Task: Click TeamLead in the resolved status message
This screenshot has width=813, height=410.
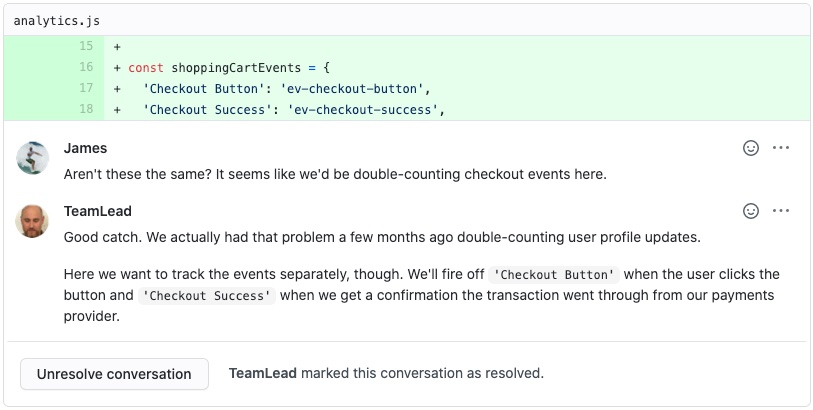Action: pyautogui.click(x=263, y=373)
